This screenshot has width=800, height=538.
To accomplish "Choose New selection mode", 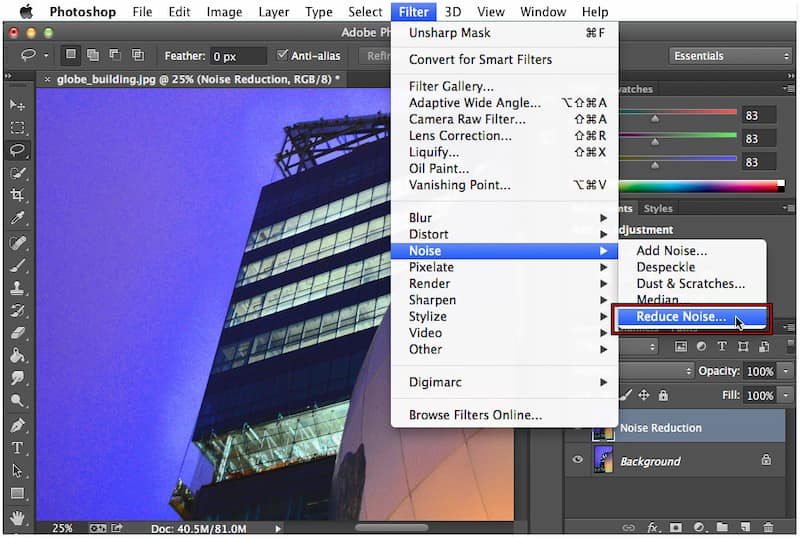I will pos(71,55).
